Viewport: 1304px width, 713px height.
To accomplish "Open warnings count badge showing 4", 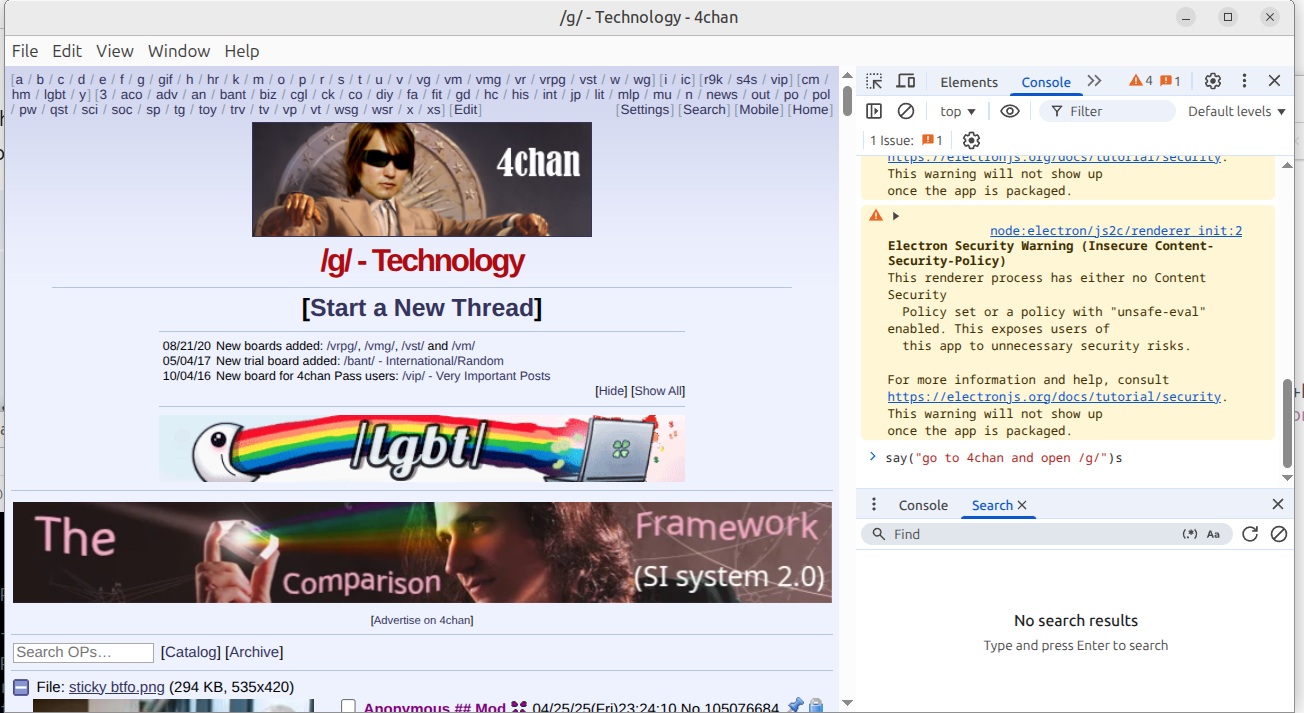I will click(1141, 81).
